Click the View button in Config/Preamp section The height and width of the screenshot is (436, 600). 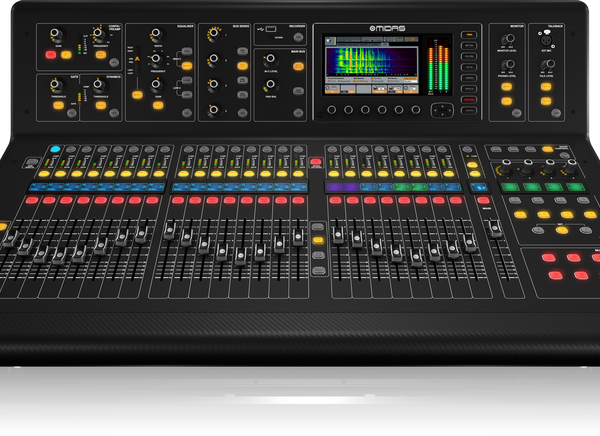coord(114,62)
